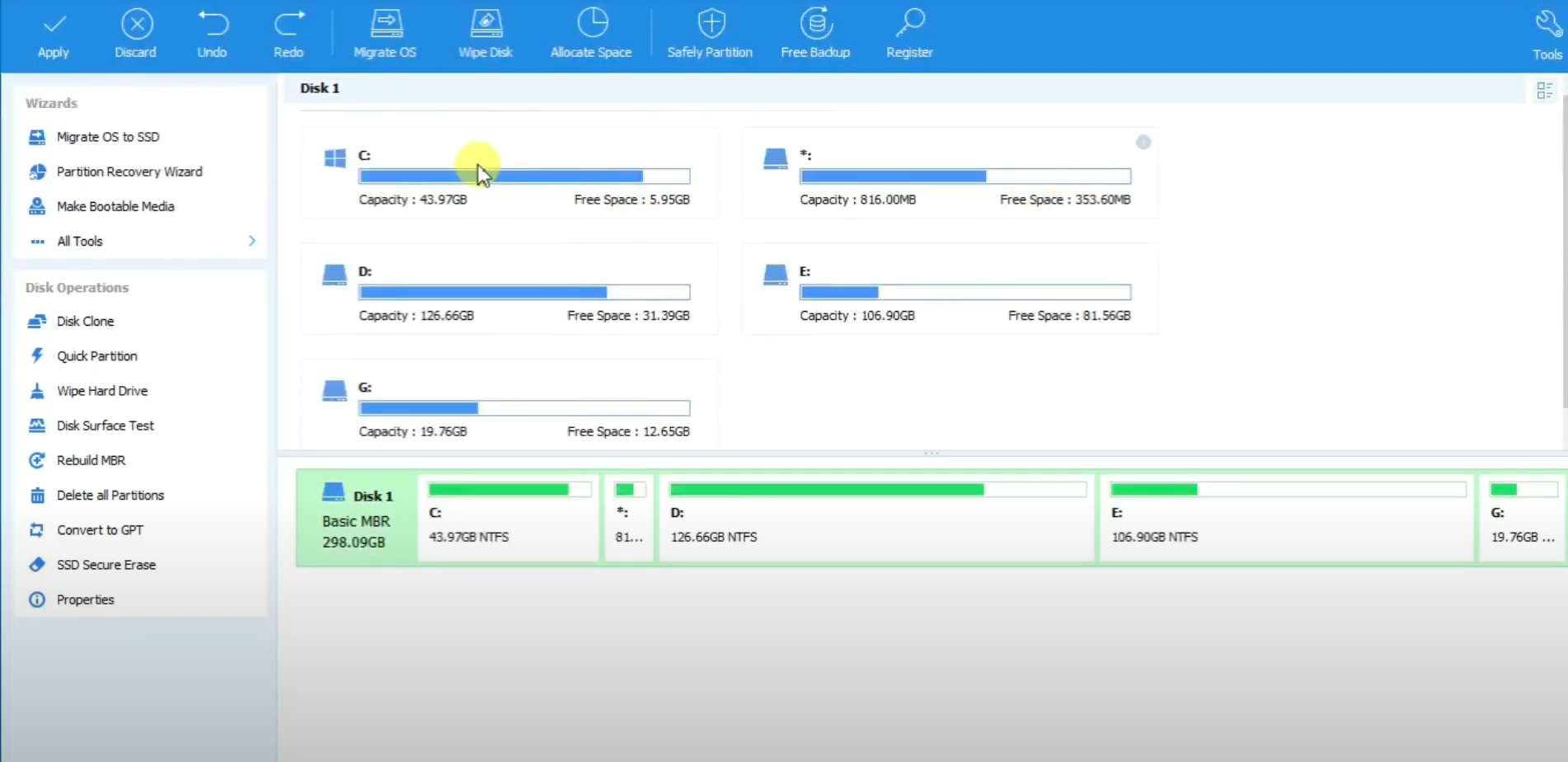The width and height of the screenshot is (1568, 762).
Task: Click the Register button
Action: tap(909, 33)
